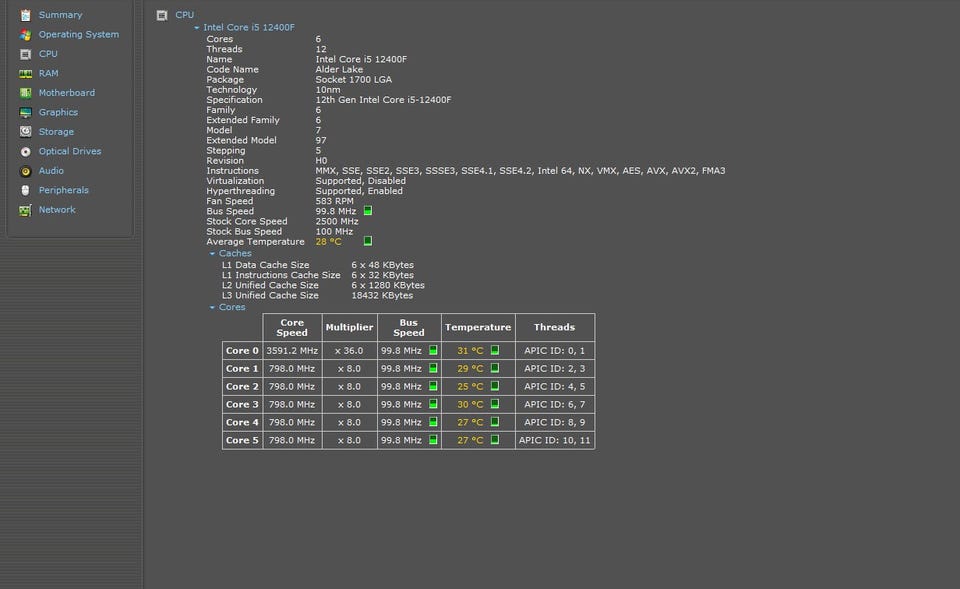This screenshot has width=960, height=589.
Task: Open the Audio section
Action: click(51, 171)
